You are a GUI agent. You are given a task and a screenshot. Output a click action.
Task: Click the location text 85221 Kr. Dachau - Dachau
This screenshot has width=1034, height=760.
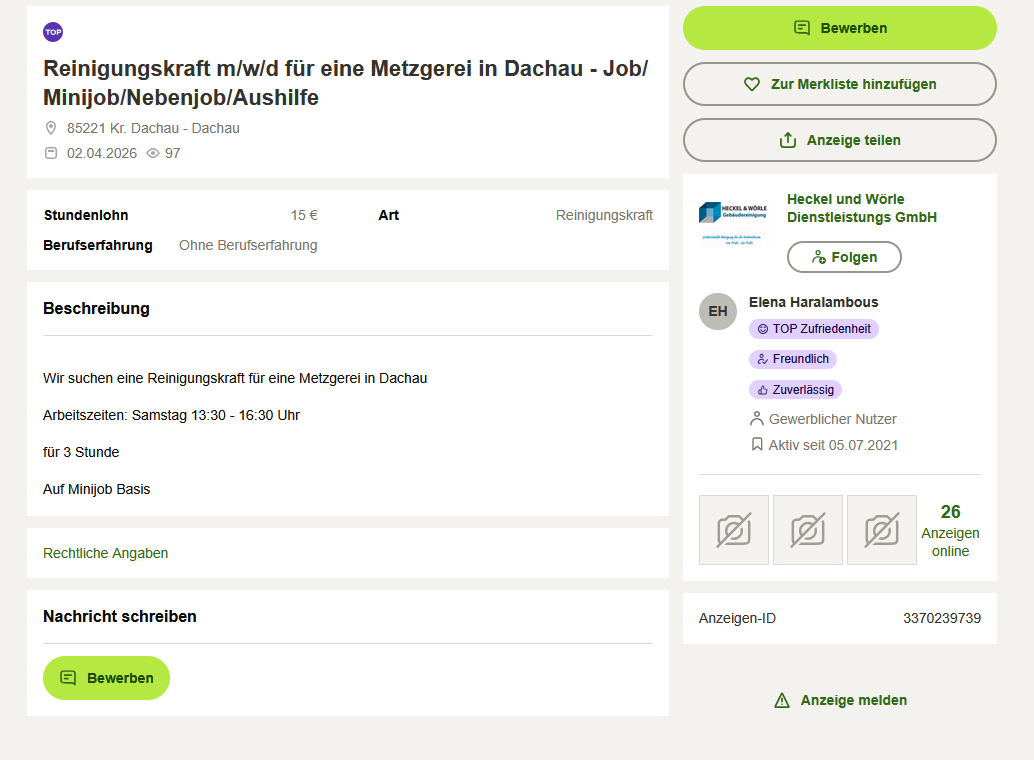tap(153, 128)
